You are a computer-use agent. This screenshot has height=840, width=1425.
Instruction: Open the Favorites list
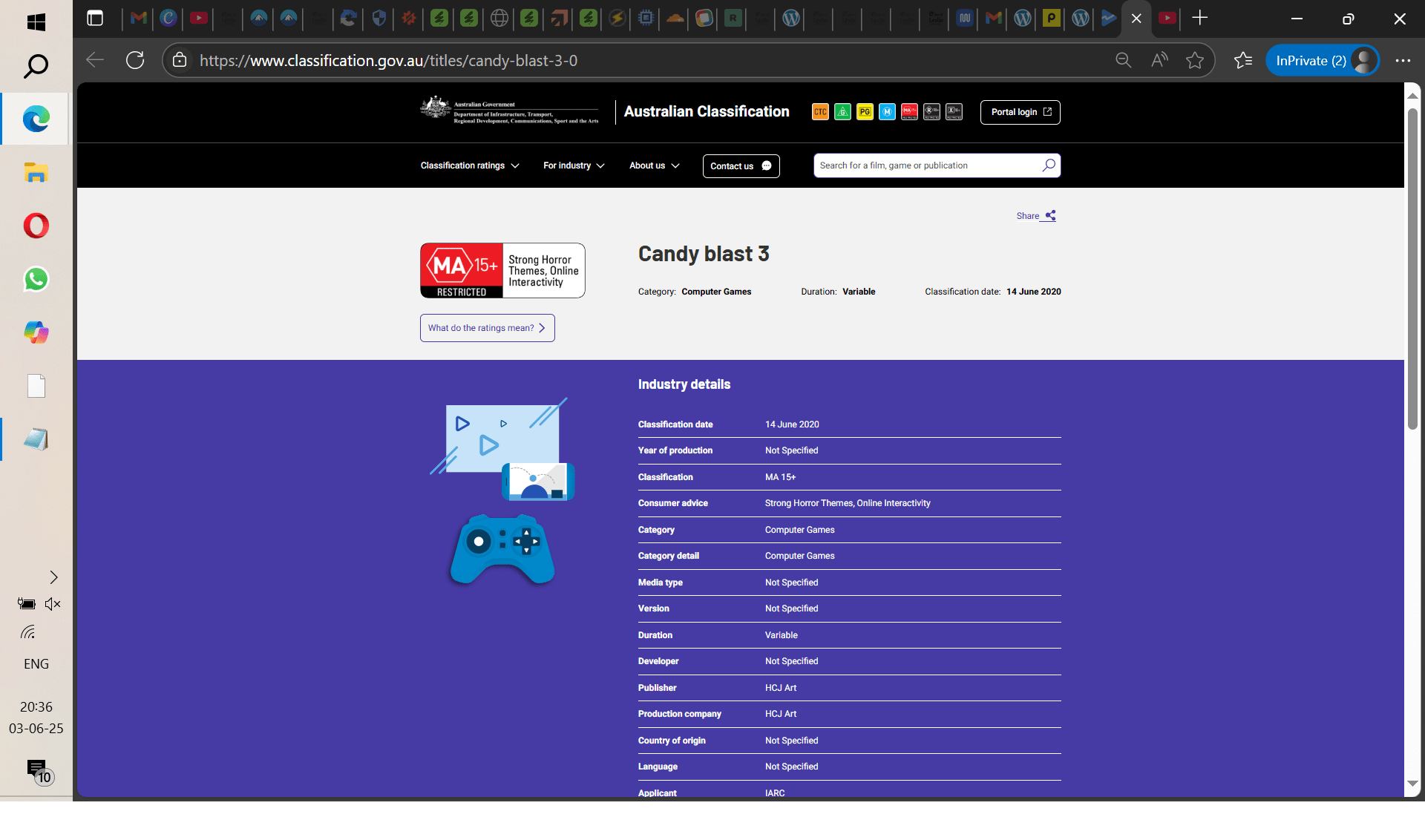click(1243, 60)
